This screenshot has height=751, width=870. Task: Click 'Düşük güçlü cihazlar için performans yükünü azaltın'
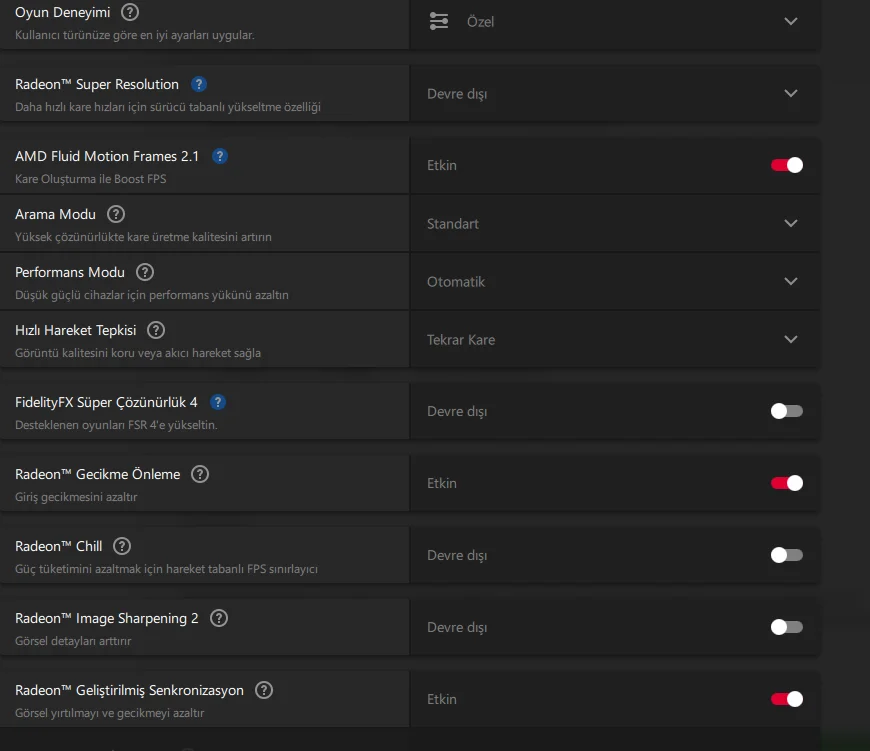pyautogui.click(x=151, y=295)
